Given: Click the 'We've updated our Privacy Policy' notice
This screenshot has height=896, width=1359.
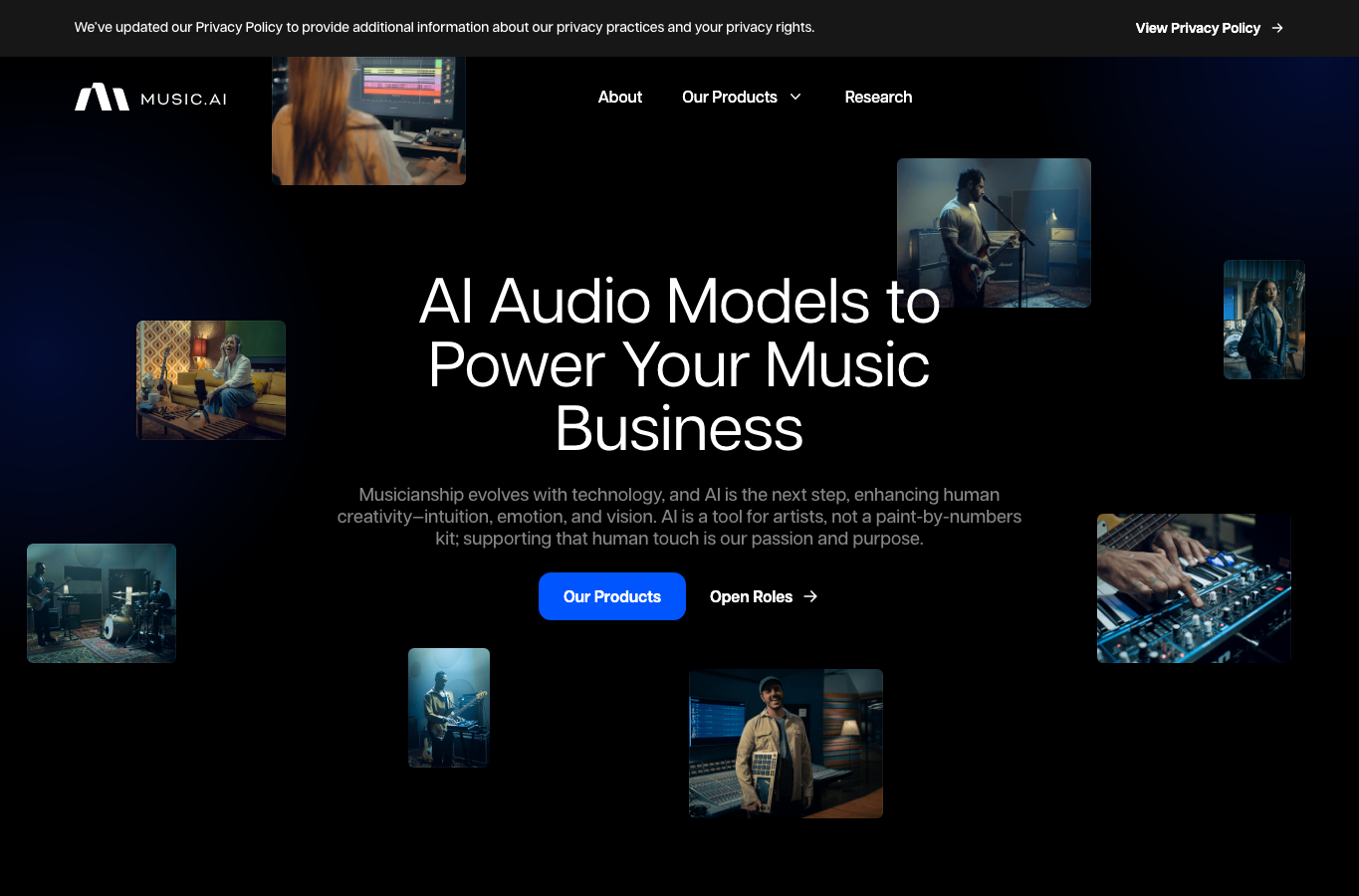Looking at the screenshot, I should 444,28.
